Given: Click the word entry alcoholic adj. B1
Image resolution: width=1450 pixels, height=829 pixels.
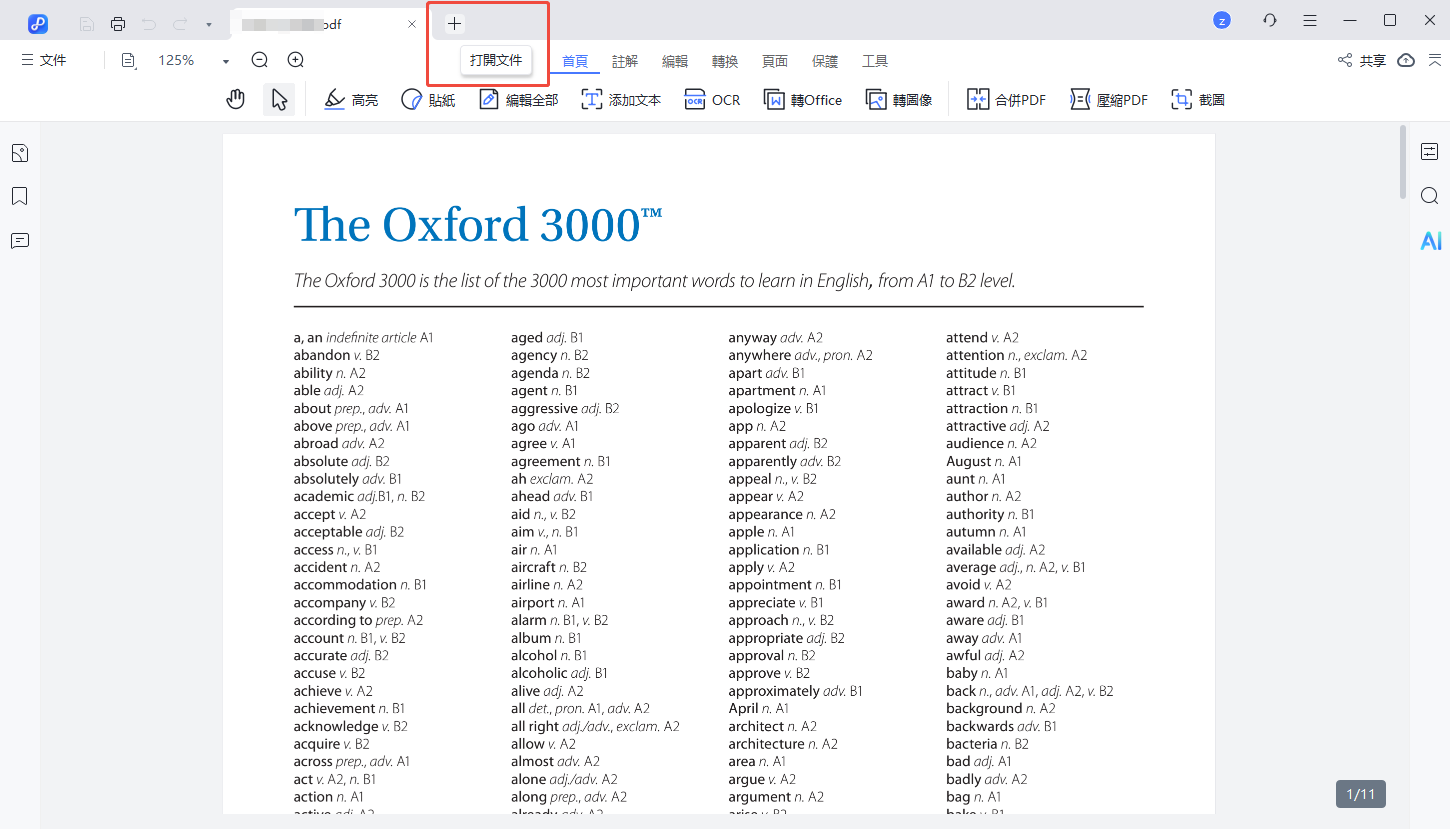Looking at the screenshot, I should coord(559,673).
